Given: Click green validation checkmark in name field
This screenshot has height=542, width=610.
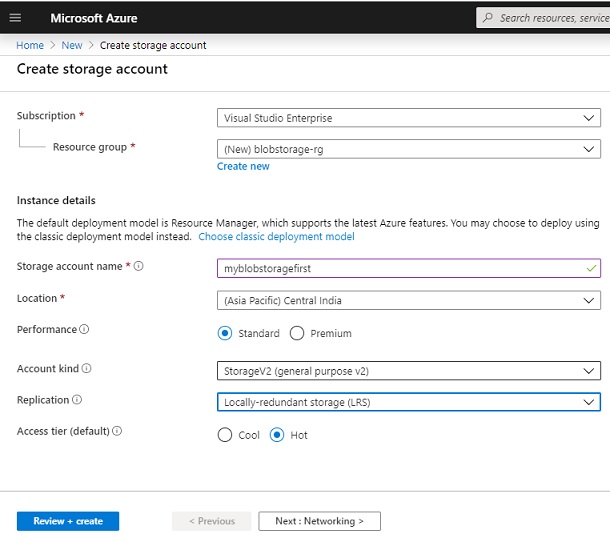Looking at the screenshot, I should click(591, 268).
